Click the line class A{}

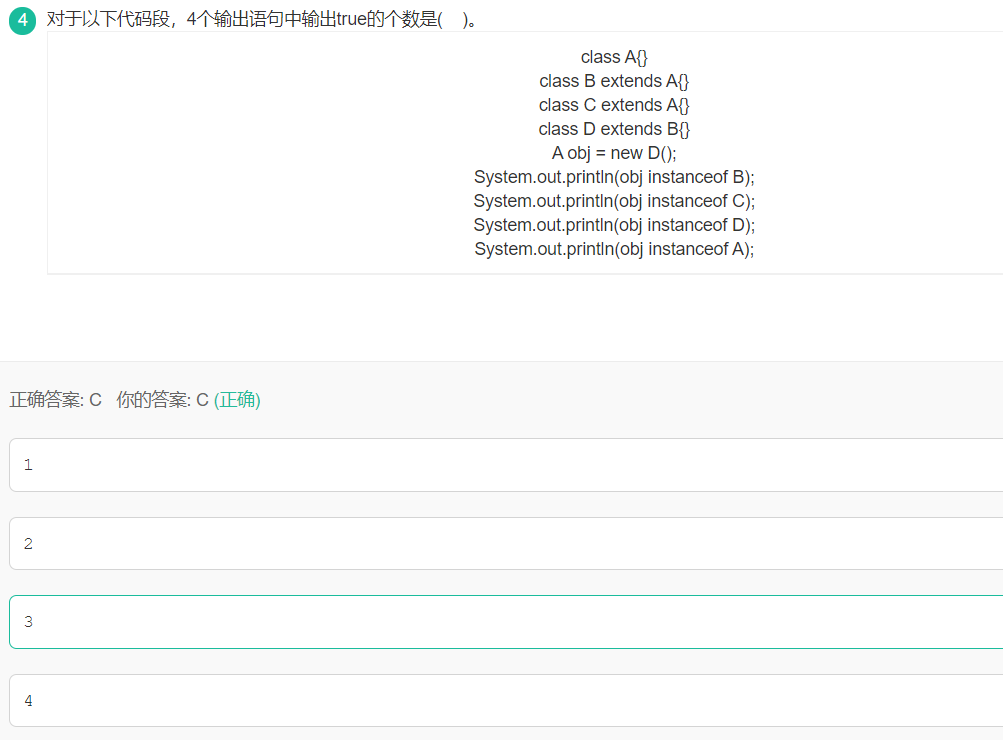coord(614,57)
